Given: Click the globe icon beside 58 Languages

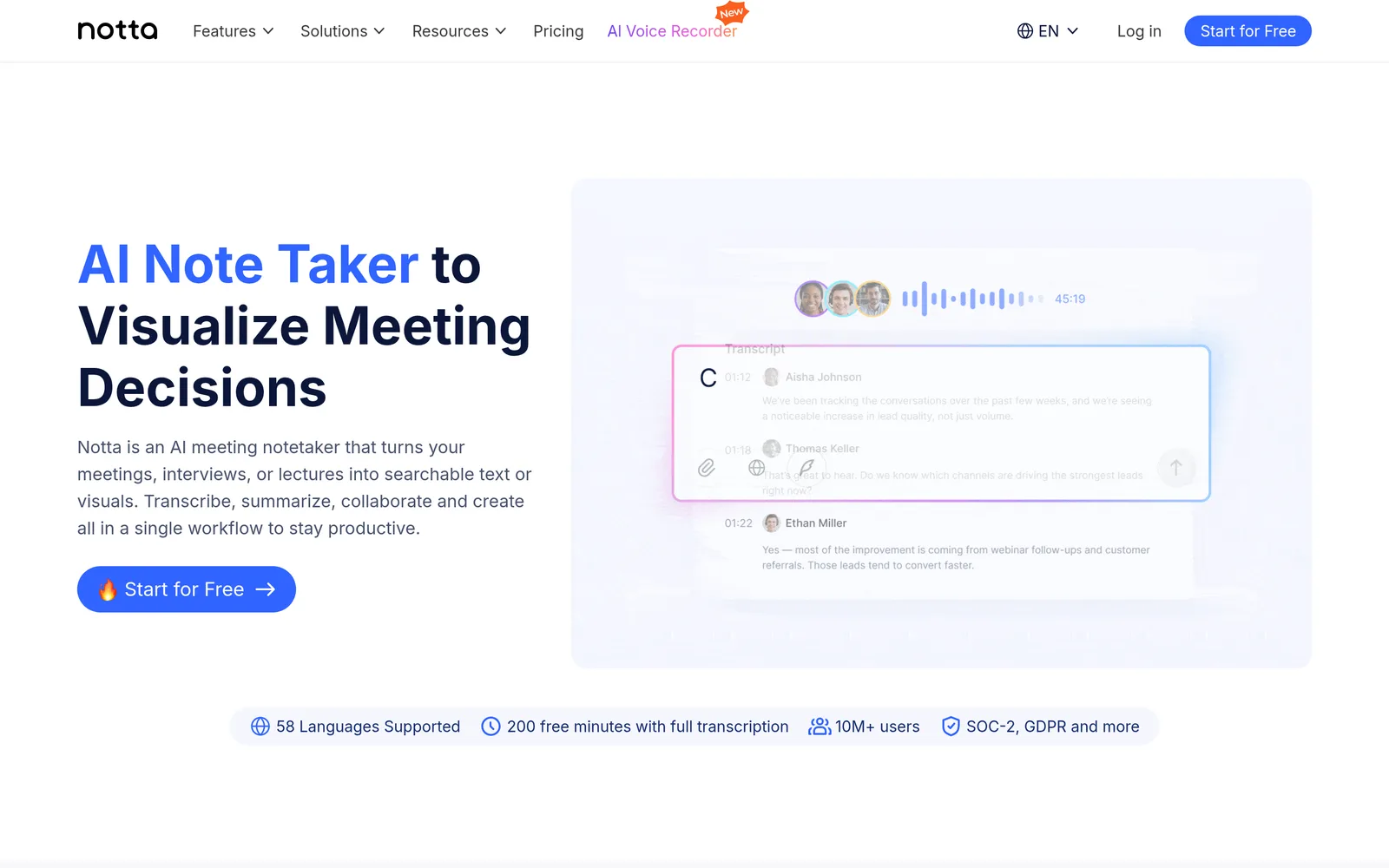Looking at the screenshot, I should pos(260,727).
